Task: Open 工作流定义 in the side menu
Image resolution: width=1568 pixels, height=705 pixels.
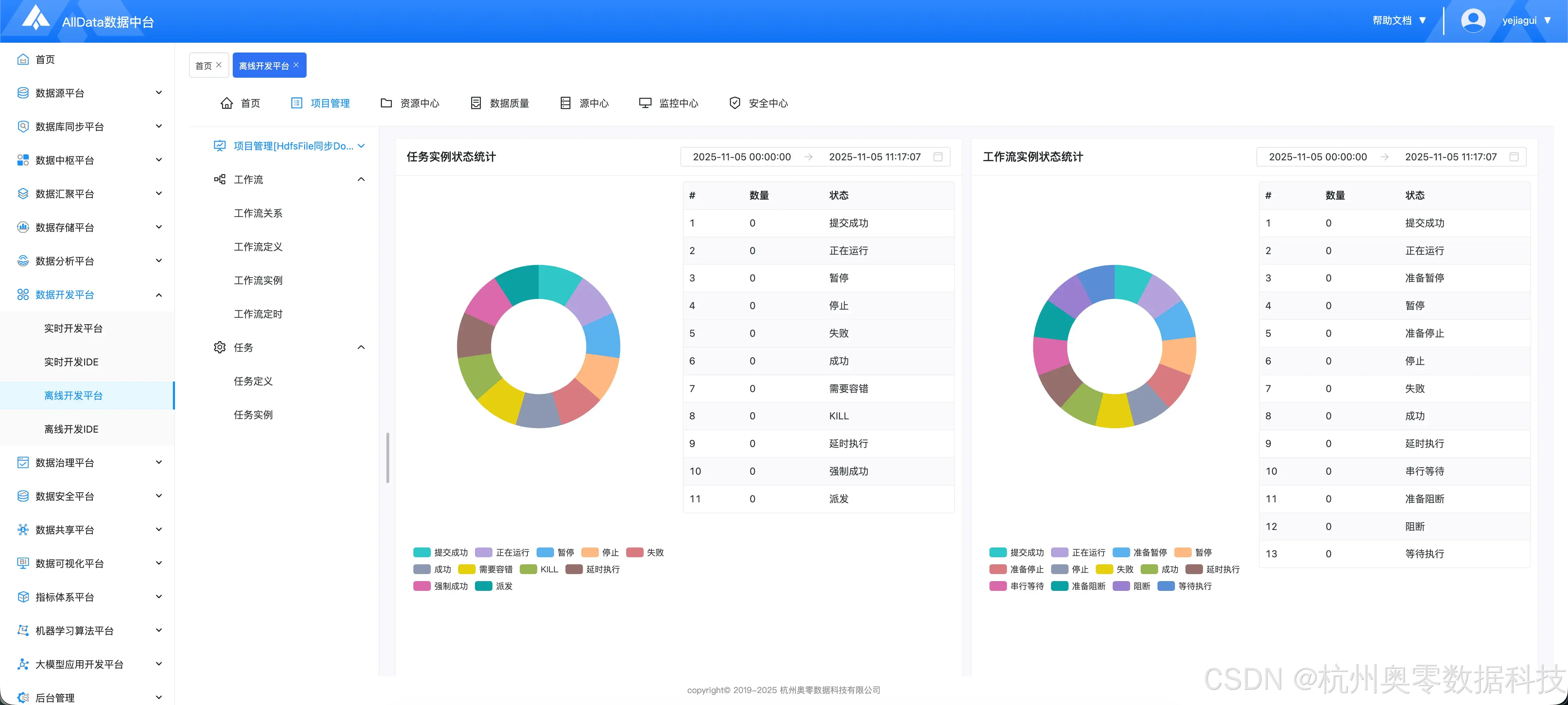Action: pyautogui.click(x=258, y=246)
